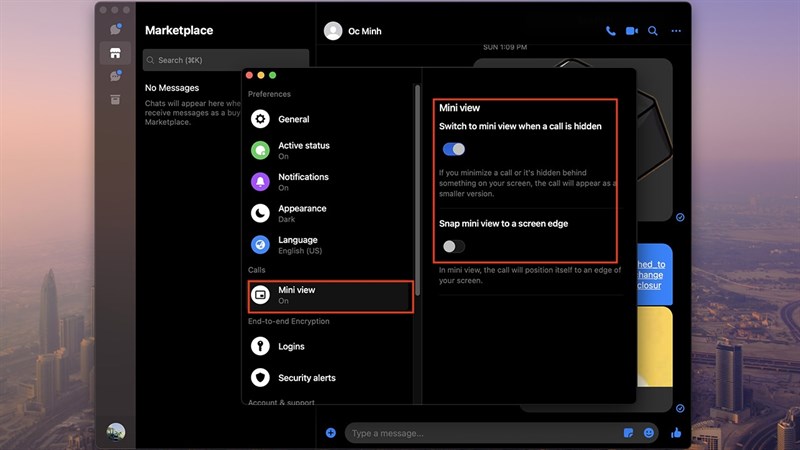
Task: Start a video call with Oc Minh
Action: 632,31
